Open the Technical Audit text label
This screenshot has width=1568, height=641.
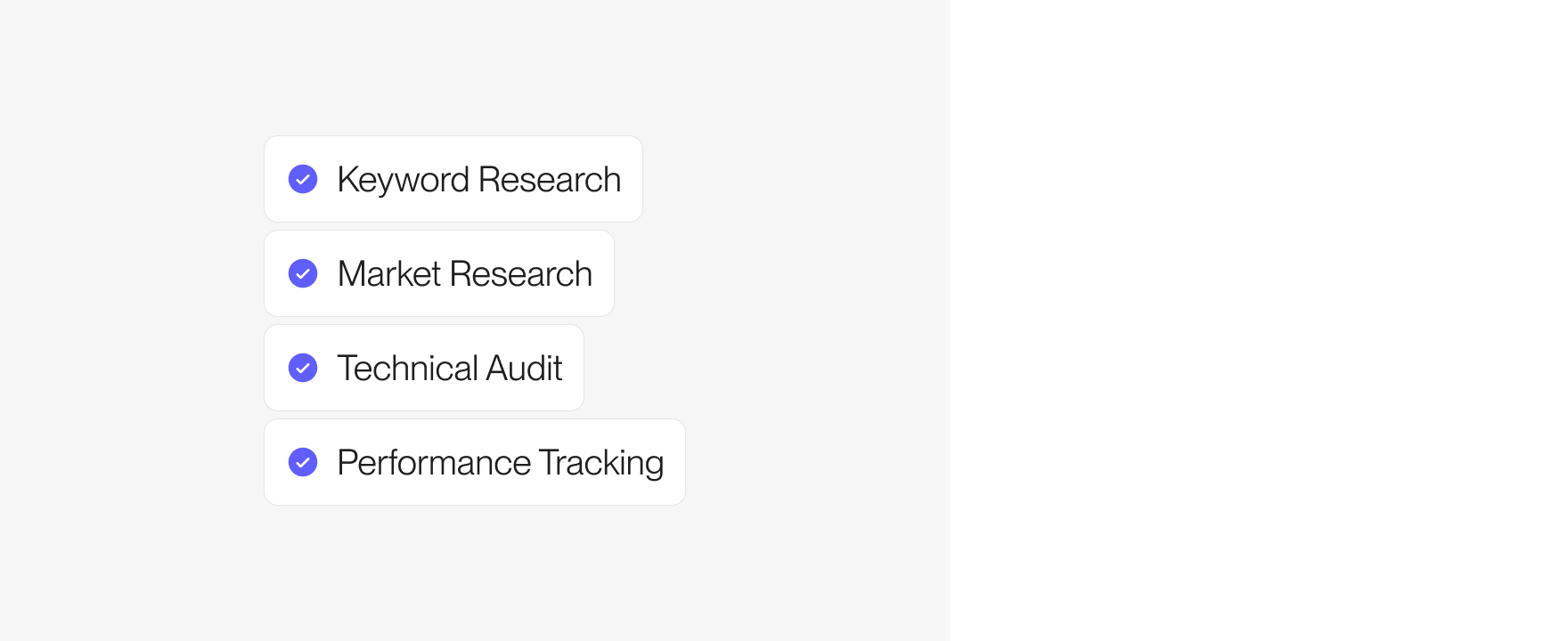(x=450, y=369)
